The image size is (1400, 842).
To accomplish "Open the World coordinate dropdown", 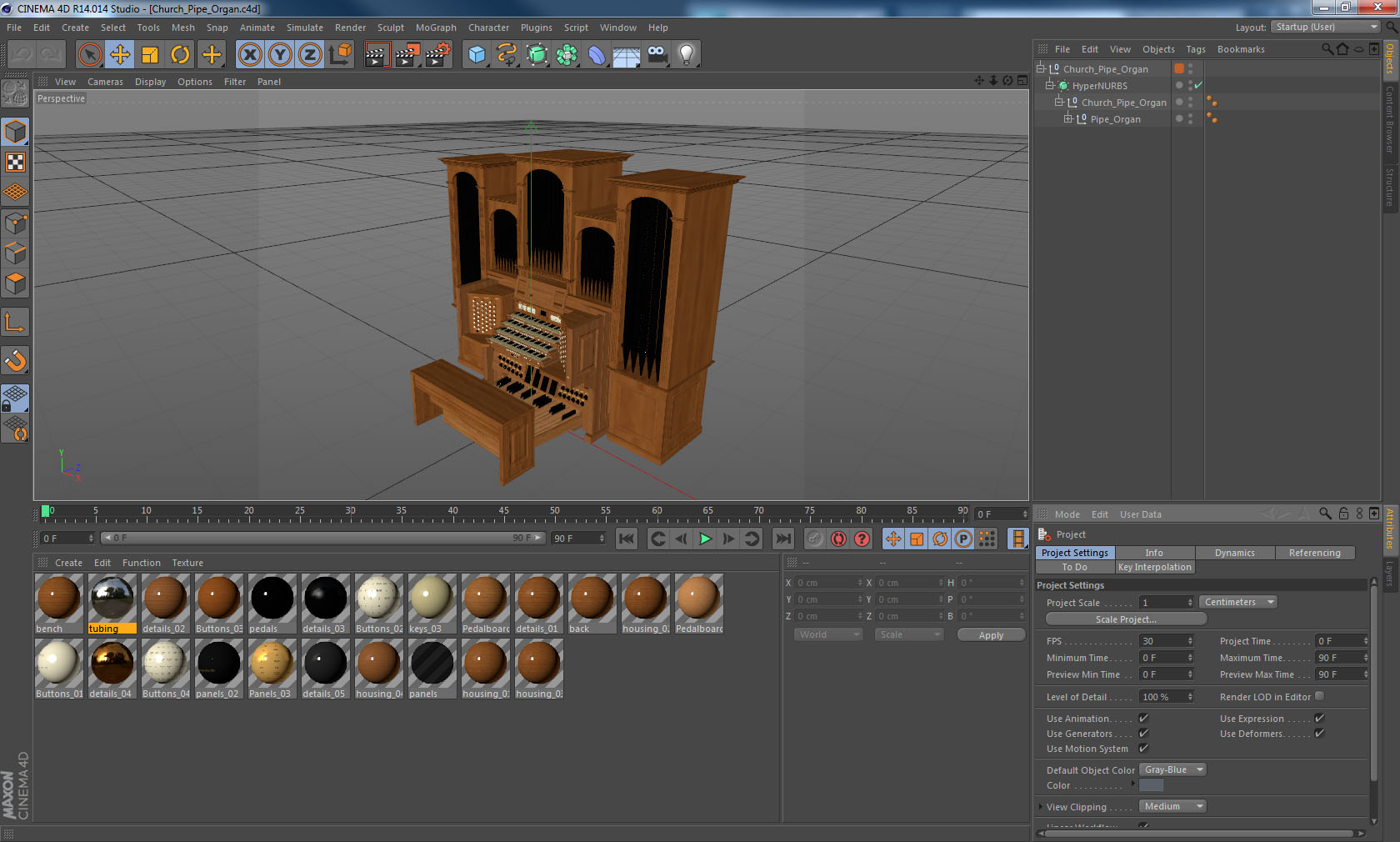I will (x=827, y=634).
